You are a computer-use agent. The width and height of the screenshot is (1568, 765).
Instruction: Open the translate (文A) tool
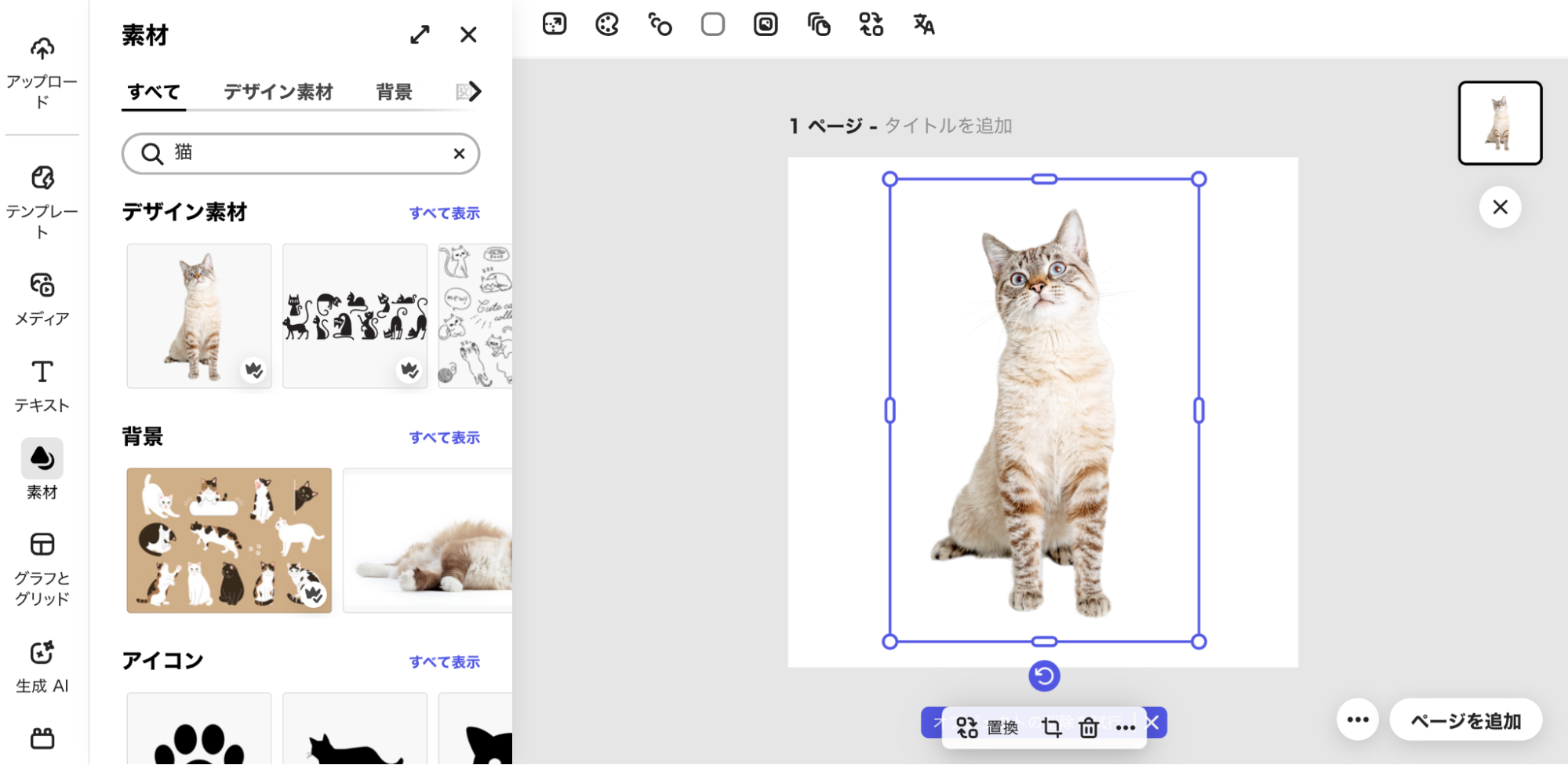tap(923, 24)
